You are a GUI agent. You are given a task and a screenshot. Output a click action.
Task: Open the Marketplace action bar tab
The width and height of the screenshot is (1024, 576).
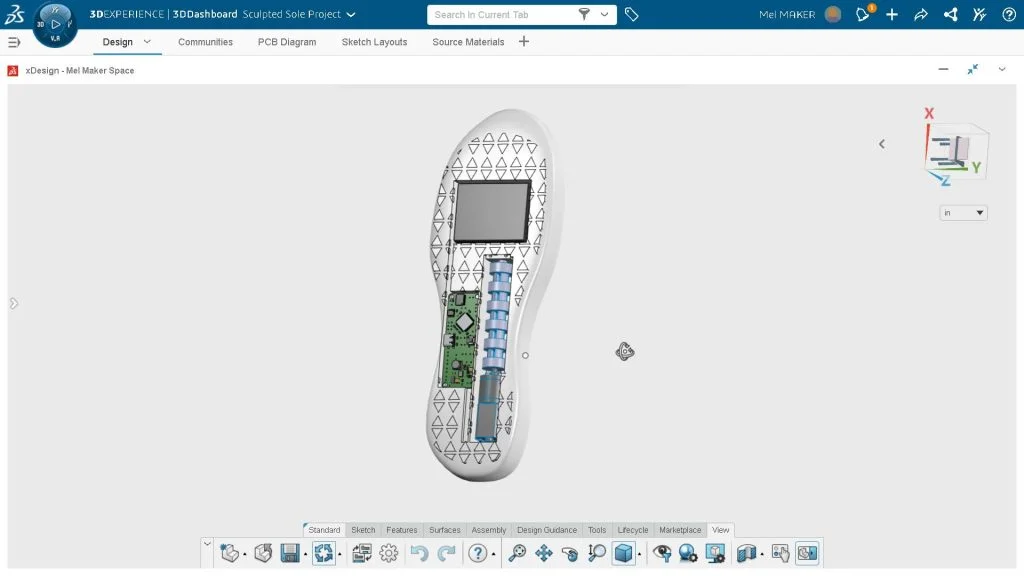(680, 530)
